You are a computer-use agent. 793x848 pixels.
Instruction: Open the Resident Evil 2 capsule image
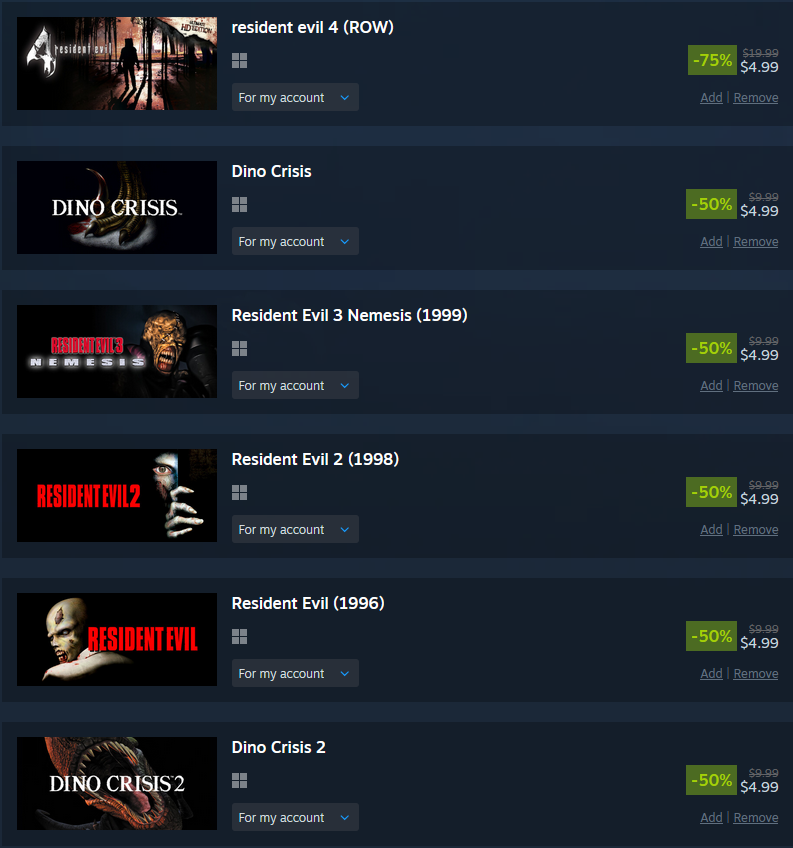[117, 495]
